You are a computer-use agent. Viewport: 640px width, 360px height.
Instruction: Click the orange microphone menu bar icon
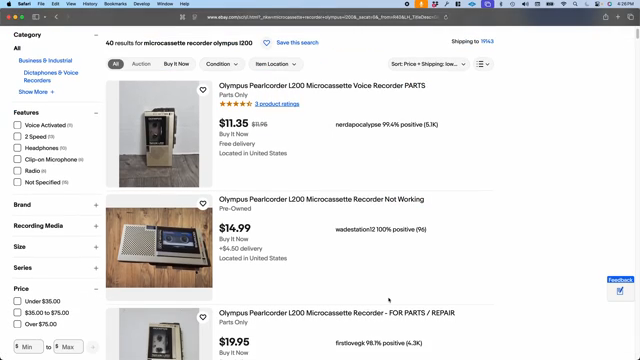click(x=421, y=4)
